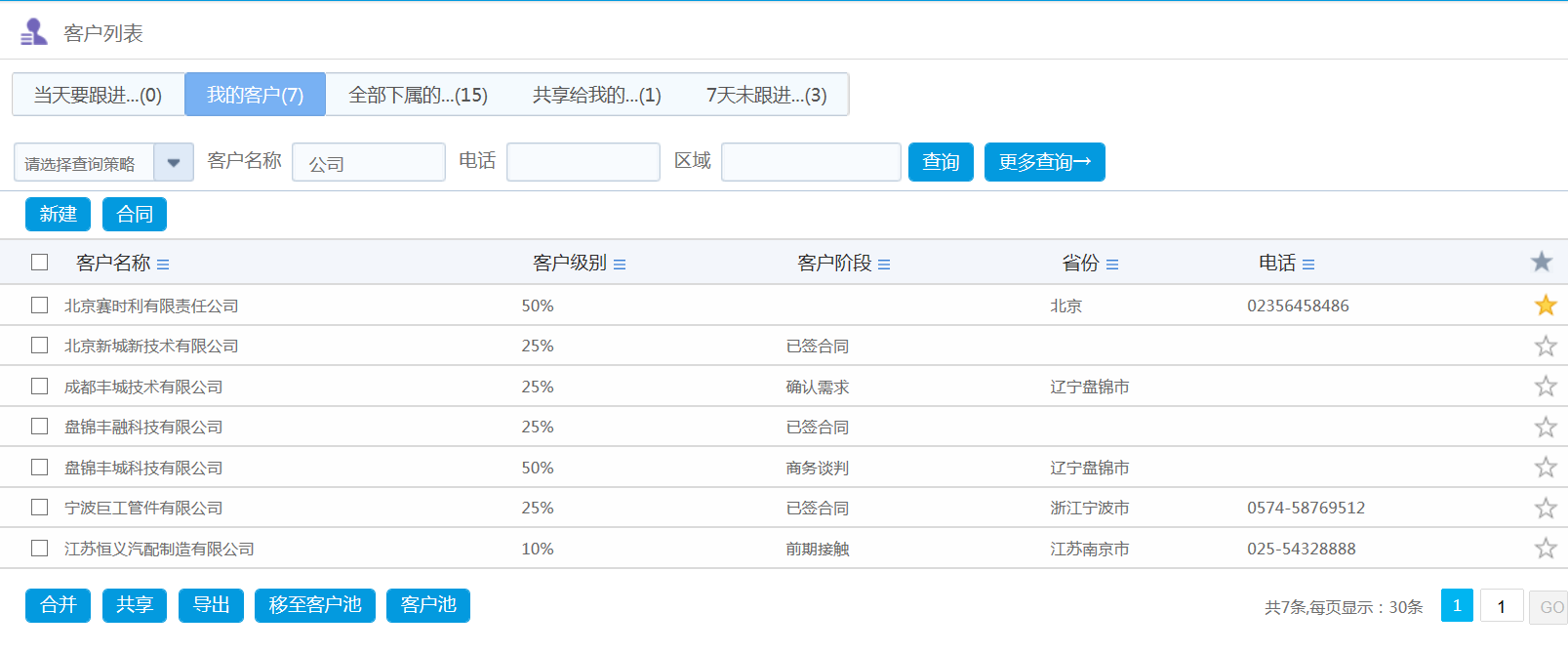
Task: Open 省份 column menu icon
Action: pos(1112,265)
